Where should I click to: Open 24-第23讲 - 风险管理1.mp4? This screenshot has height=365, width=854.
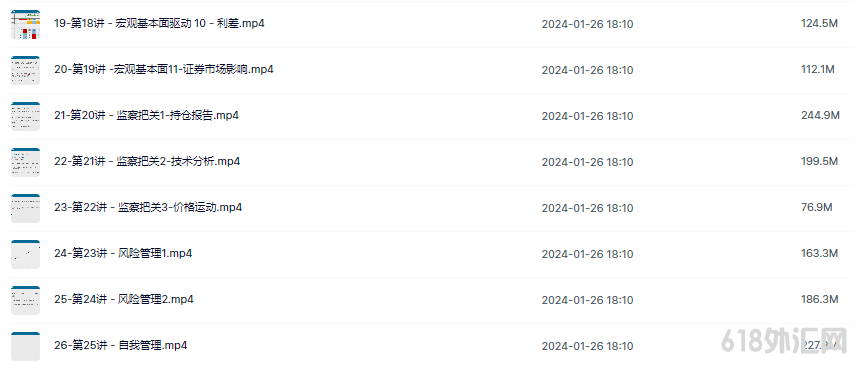[x=123, y=254]
